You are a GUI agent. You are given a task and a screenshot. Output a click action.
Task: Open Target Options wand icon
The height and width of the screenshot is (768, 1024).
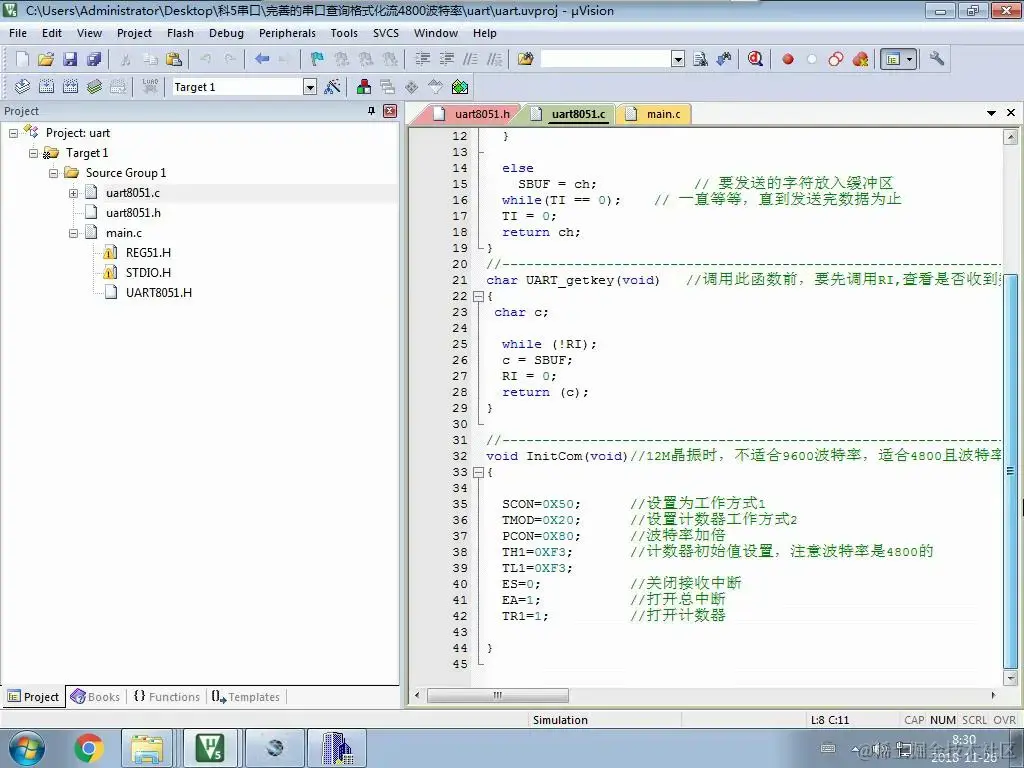[332, 87]
